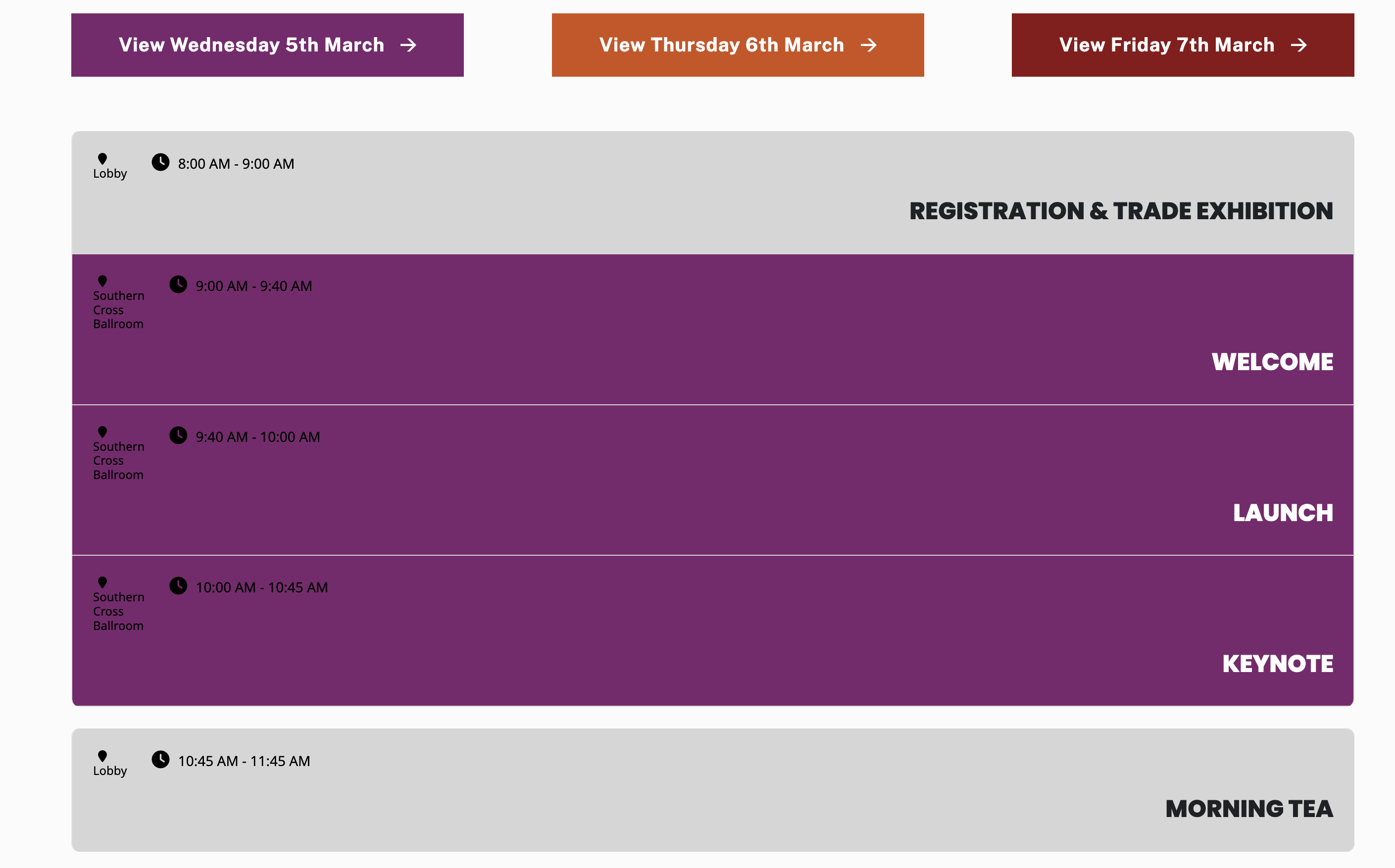Click the clock icon beside 8:00 AM - 9:00 AM
This screenshot has width=1395, height=868.
coord(161,162)
